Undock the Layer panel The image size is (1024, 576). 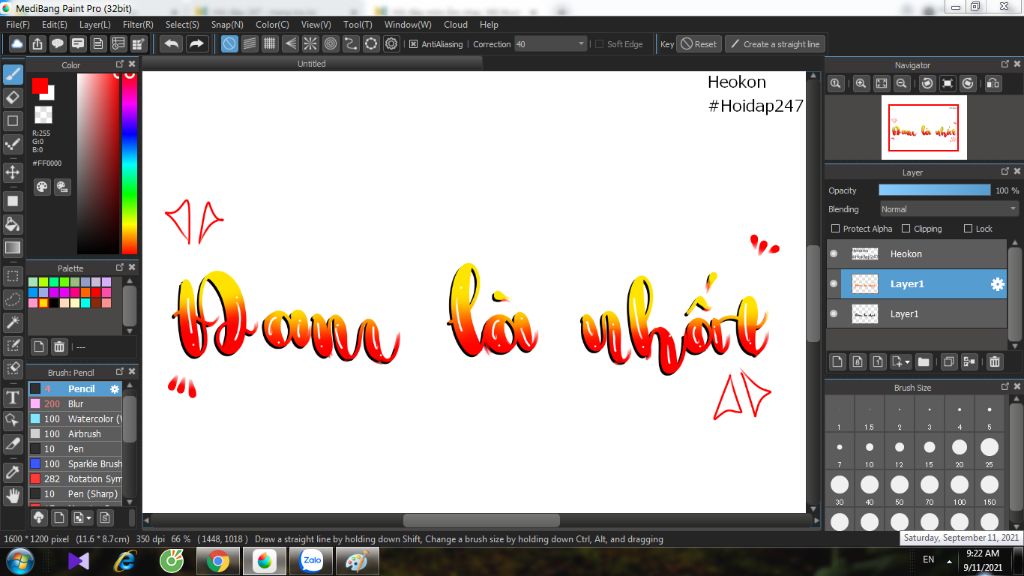click(x=1004, y=171)
